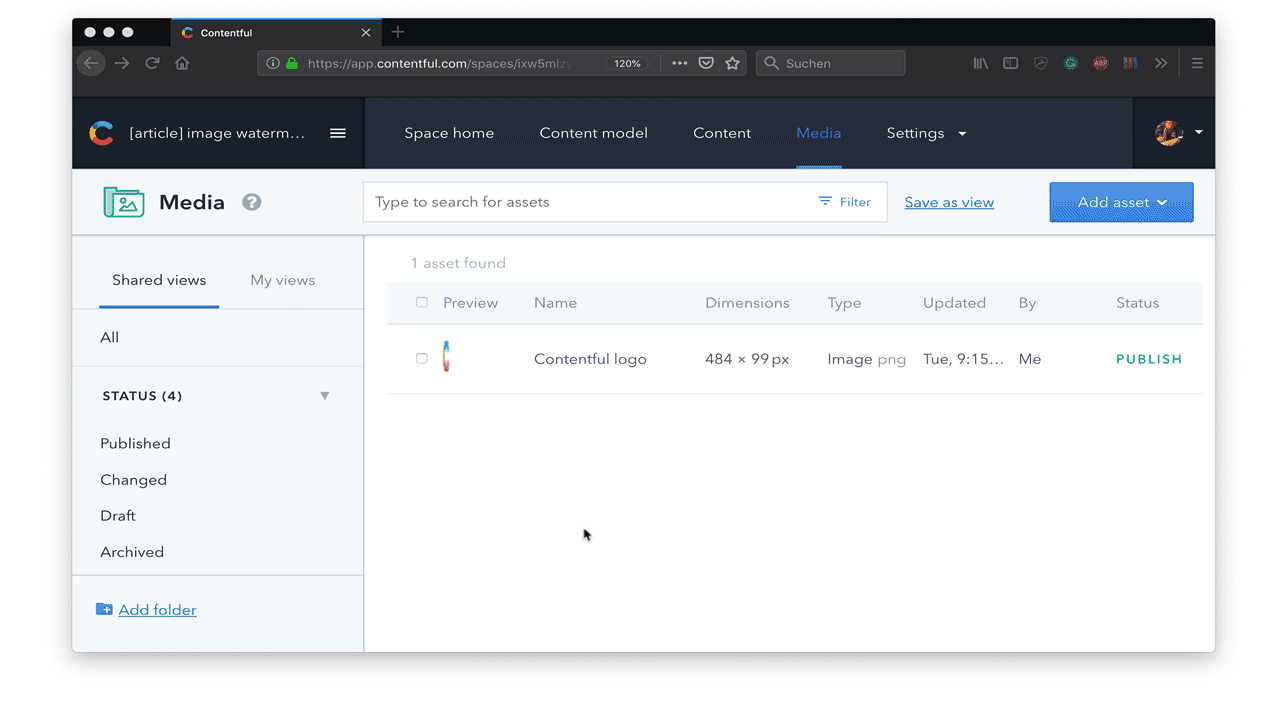Show the All assets view
This screenshot has width=1280, height=720.
point(109,338)
